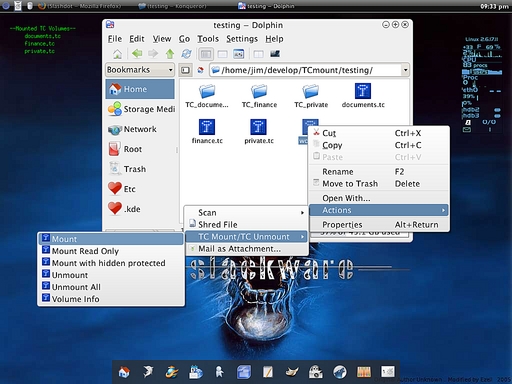
Task: Select the TC_finance folder
Action: click(259, 96)
